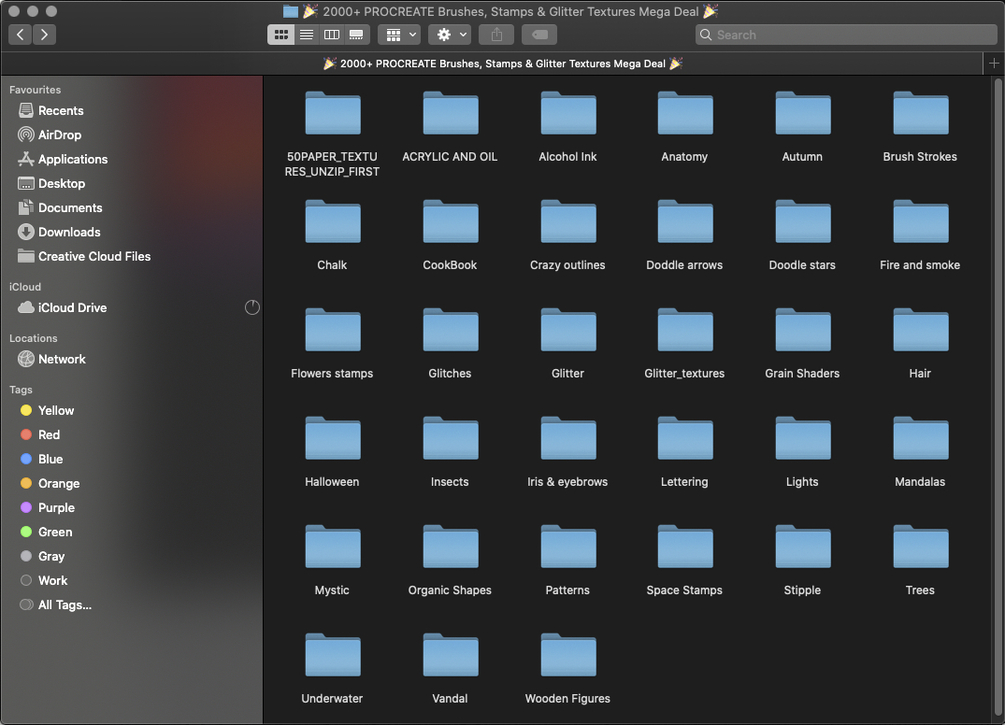Screen dimensions: 1005x725
Task: Click the vertical scrollbar in folder pane
Action: pyautogui.click(x=997, y=397)
